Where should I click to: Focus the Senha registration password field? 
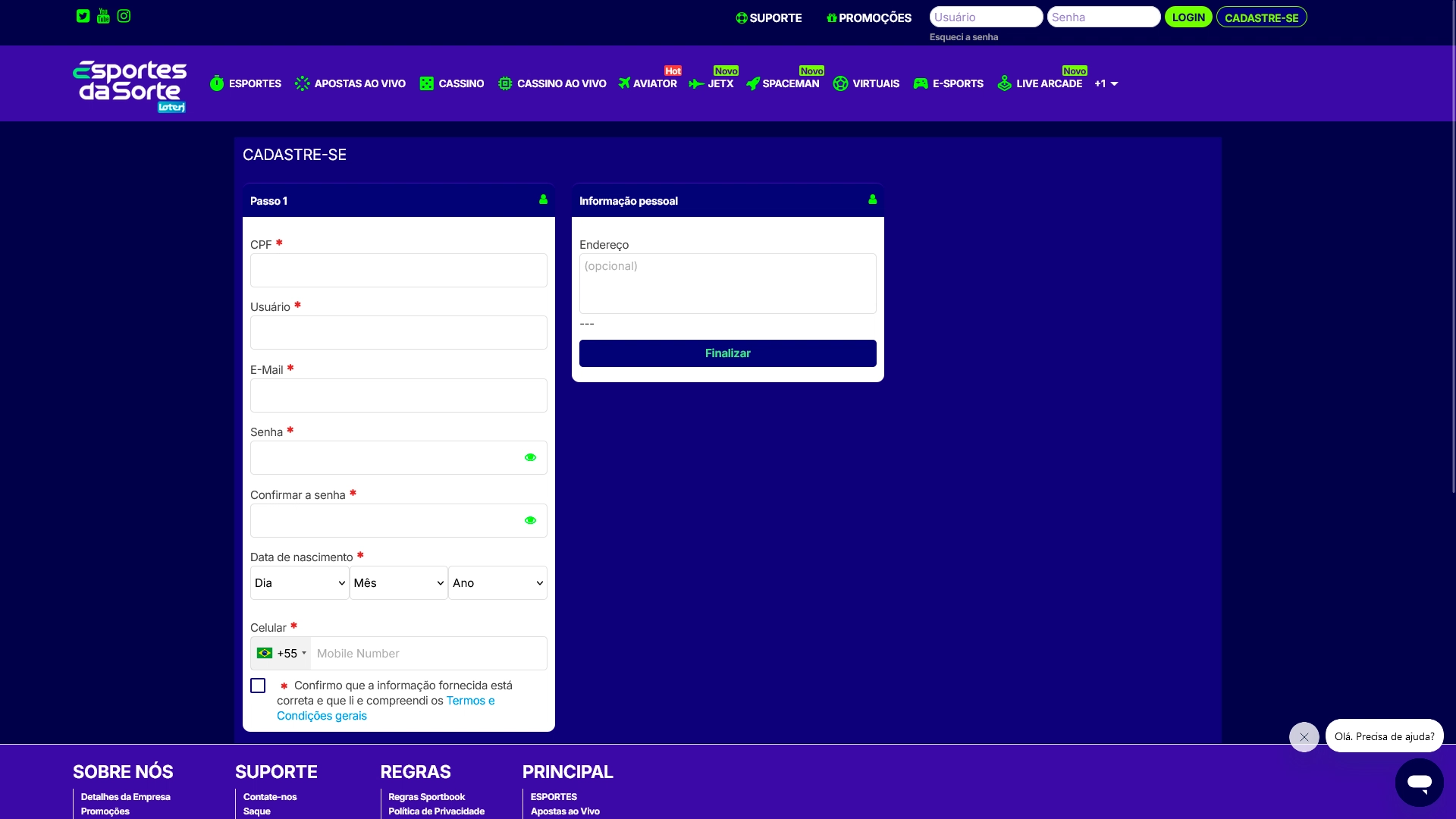click(398, 457)
